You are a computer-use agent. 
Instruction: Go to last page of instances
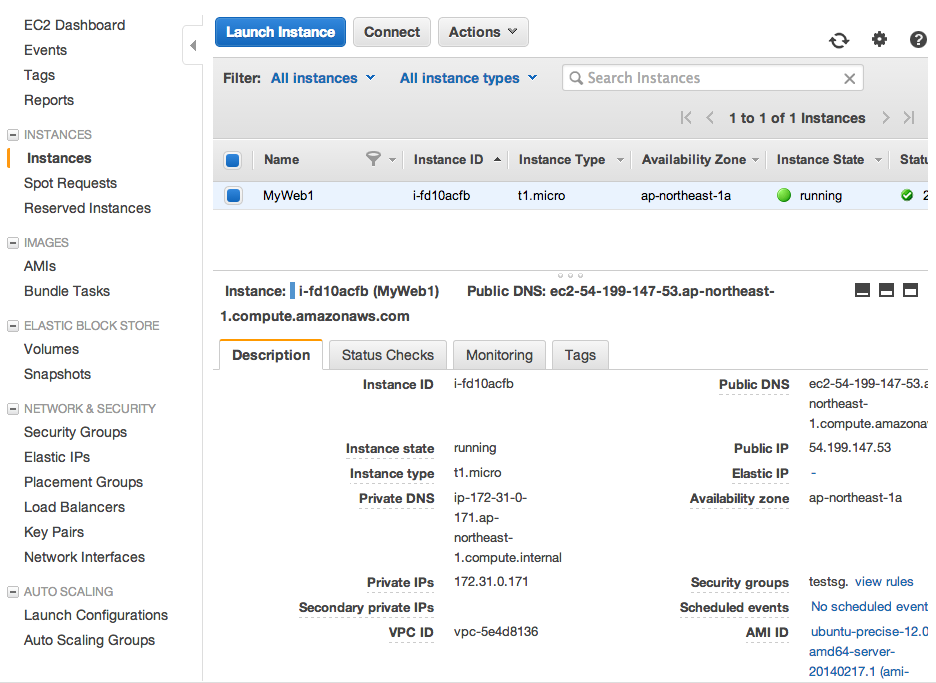(x=909, y=118)
